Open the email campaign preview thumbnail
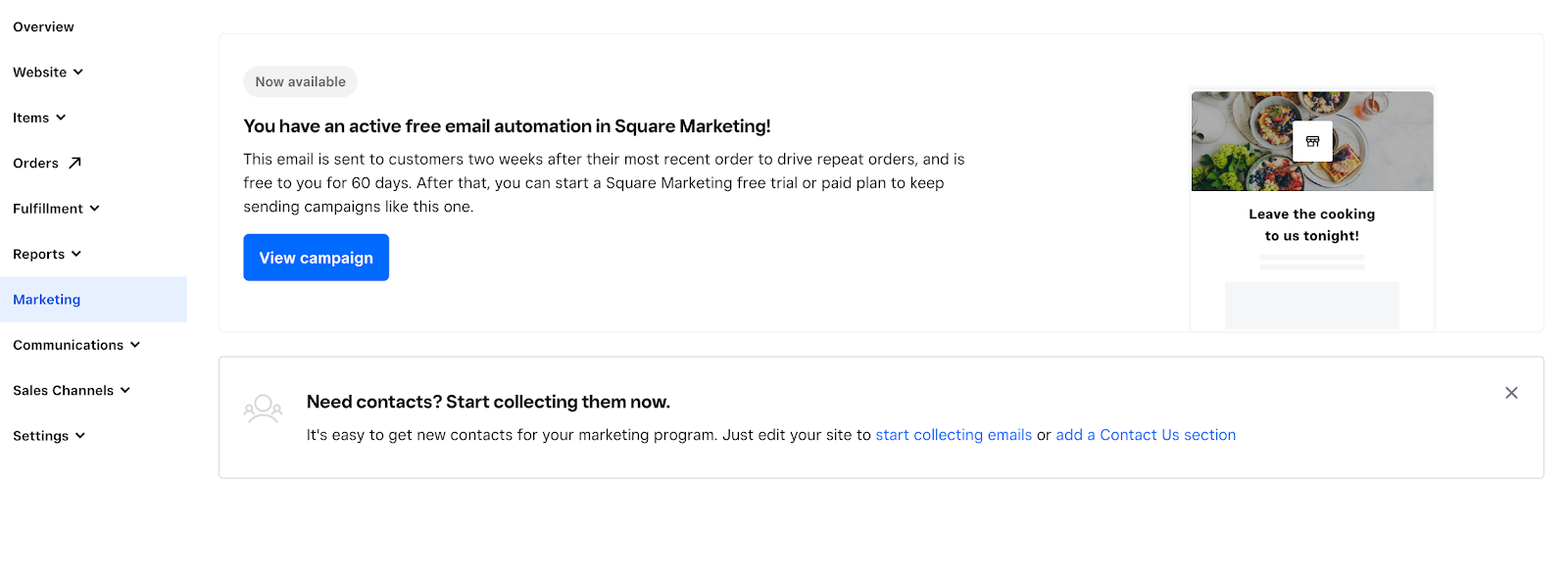The height and width of the screenshot is (579, 1568). tap(1312, 211)
